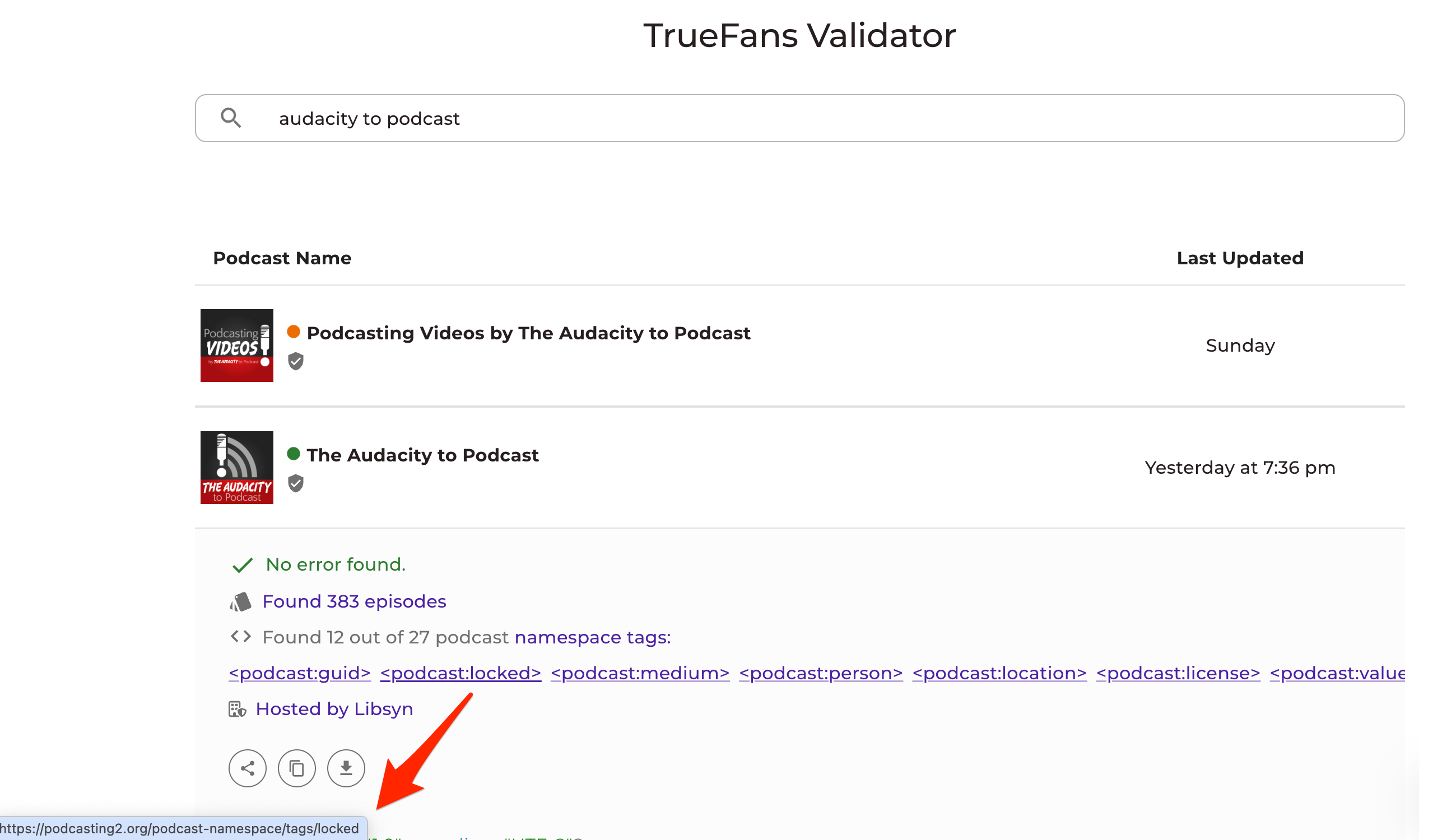Open the podcast:locked tag link

tap(460, 673)
